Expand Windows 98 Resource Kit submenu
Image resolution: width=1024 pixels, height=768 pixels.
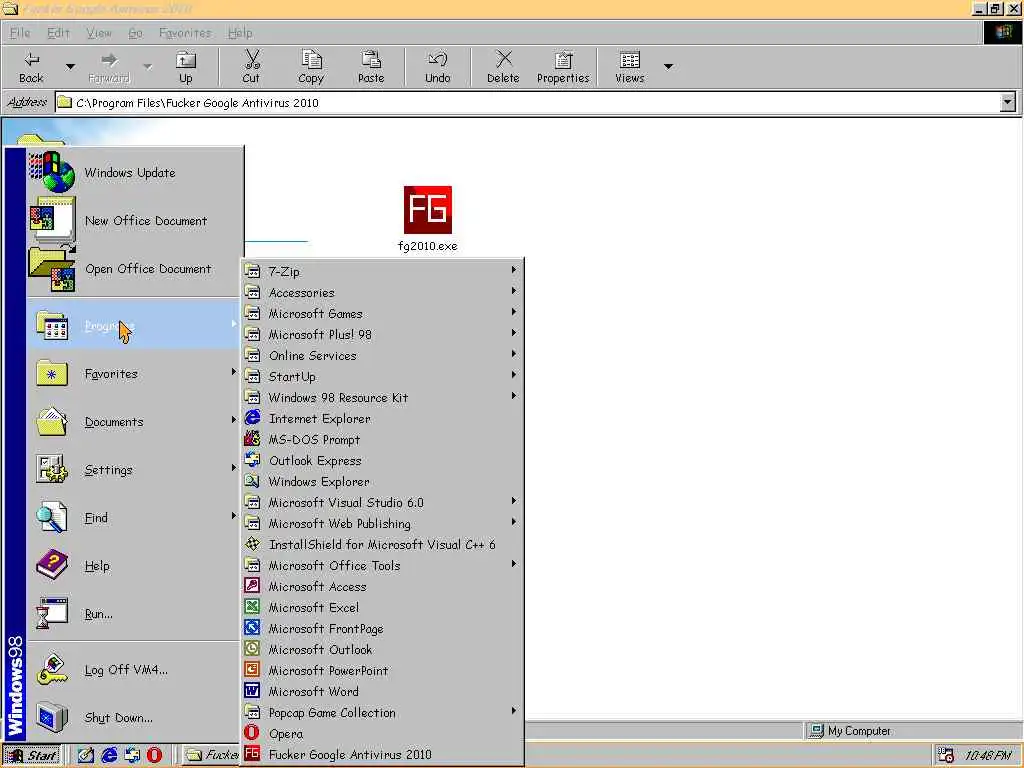pos(382,397)
